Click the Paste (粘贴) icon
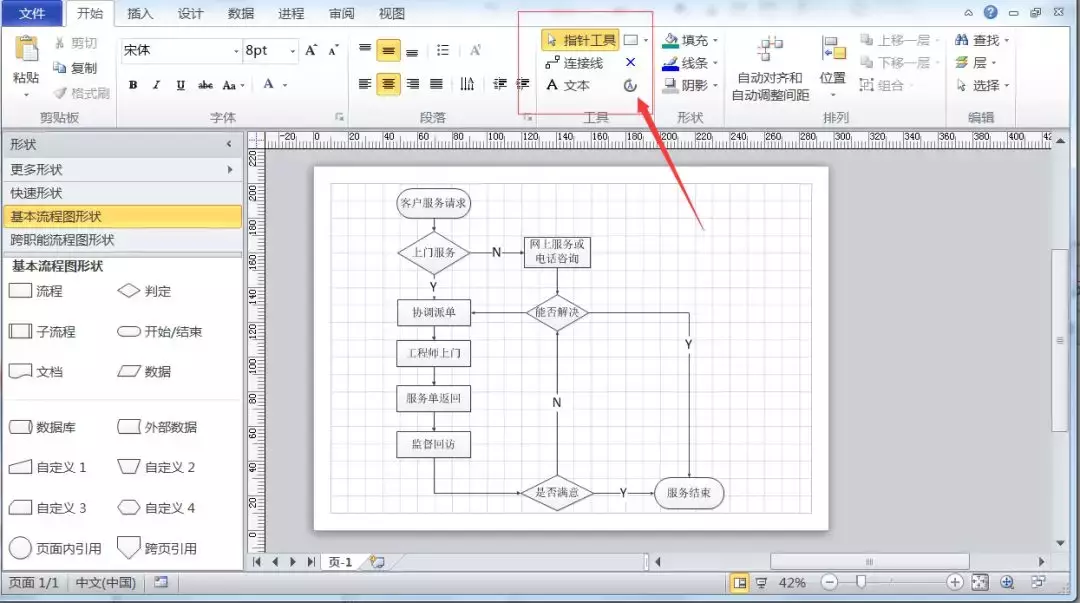This screenshot has height=603, width=1080. 26,50
